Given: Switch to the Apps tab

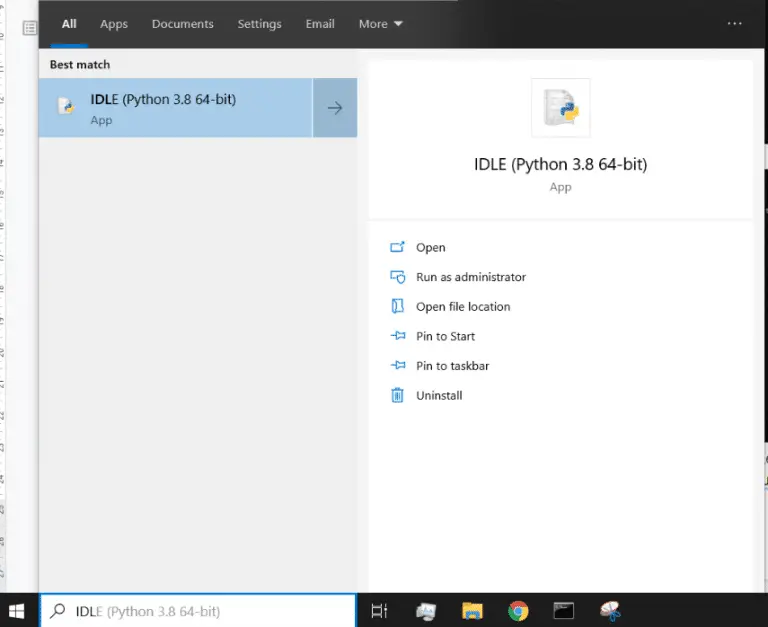Looking at the screenshot, I should [114, 24].
